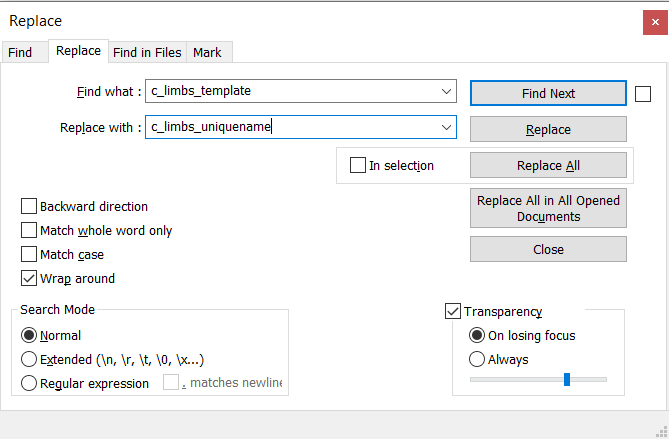Screen dimensions: 669x439
Task: Toggle the checkbox next to Find Next
Action: (x=643, y=93)
